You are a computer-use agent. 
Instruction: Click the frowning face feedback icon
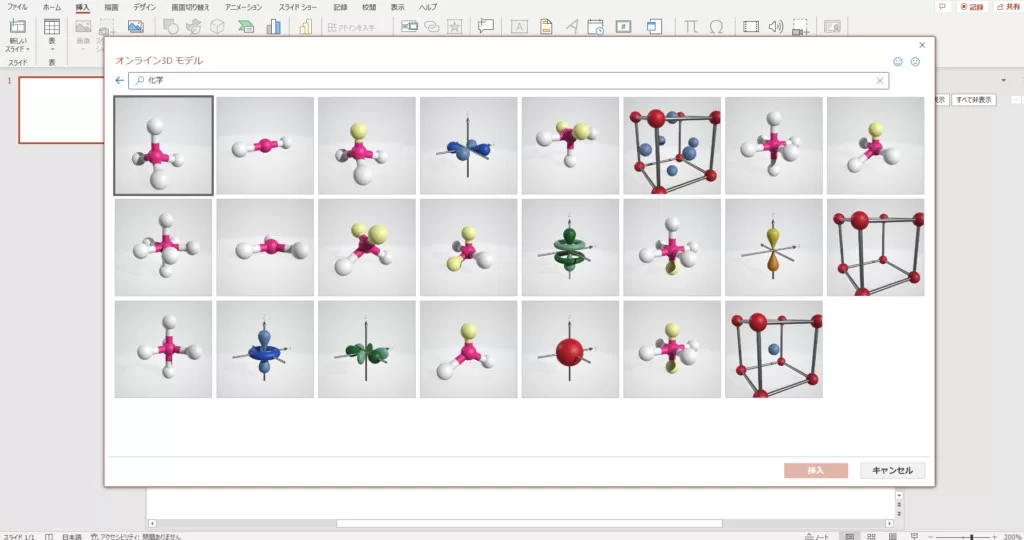(915, 62)
